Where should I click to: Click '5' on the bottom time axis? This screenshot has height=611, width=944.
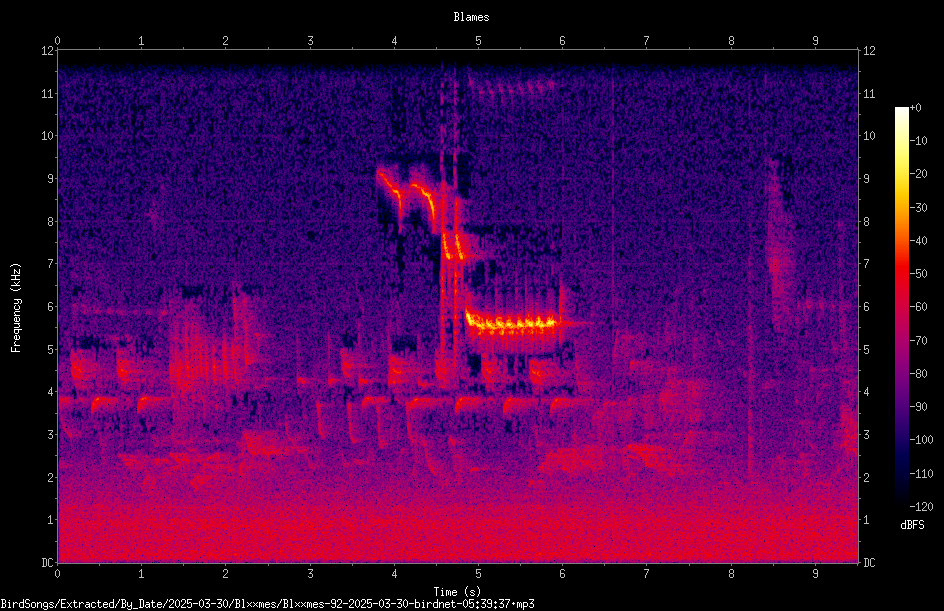tap(479, 574)
